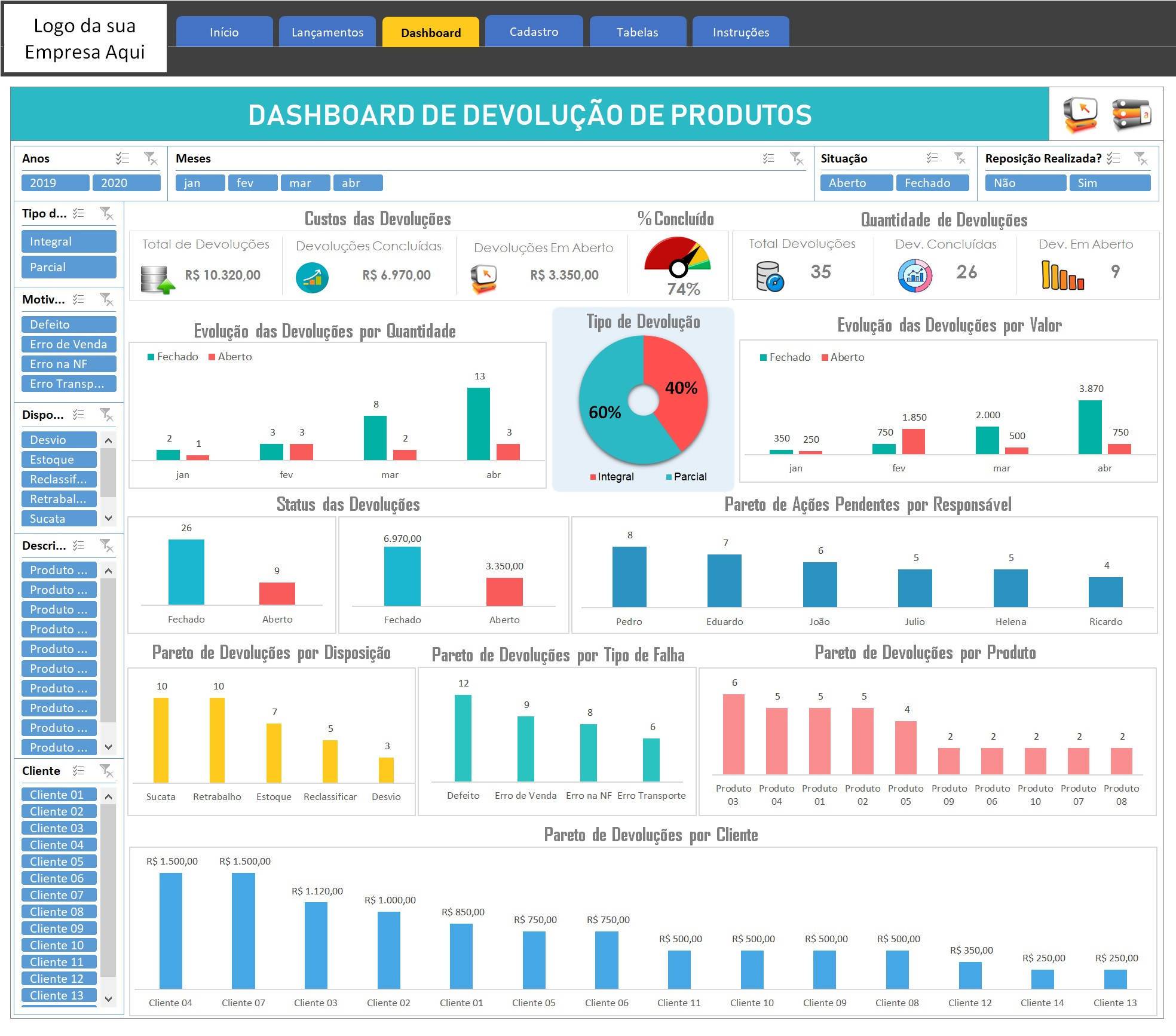Open the Lançamentos tab
This screenshot has width=1176, height=1036.
tap(327, 32)
